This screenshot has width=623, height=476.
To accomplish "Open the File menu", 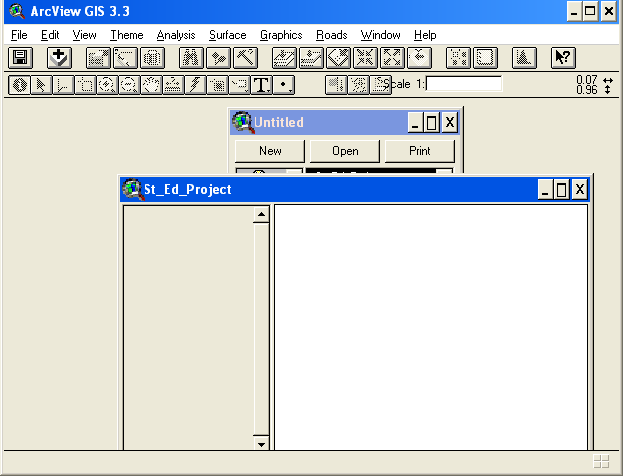I will click(19, 35).
